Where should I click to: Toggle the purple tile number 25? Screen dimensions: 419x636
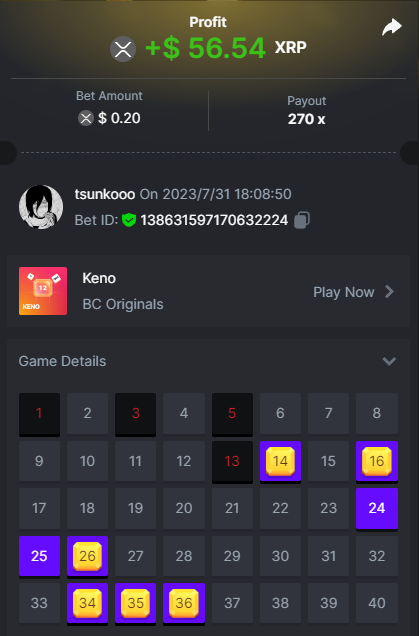pyautogui.click(x=39, y=556)
